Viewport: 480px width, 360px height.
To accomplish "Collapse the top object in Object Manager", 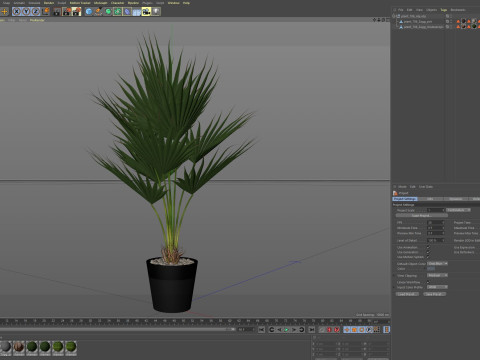I will pyautogui.click(x=394, y=16).
